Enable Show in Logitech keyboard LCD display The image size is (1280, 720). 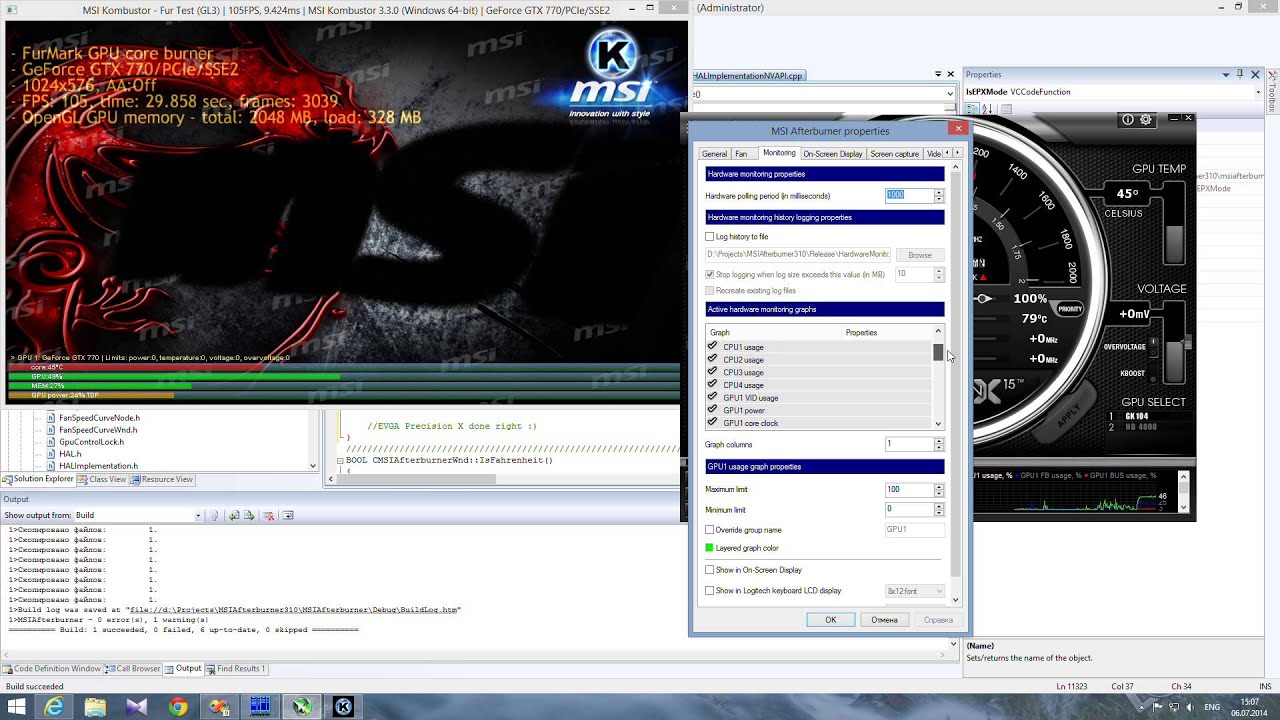[710, 591]
